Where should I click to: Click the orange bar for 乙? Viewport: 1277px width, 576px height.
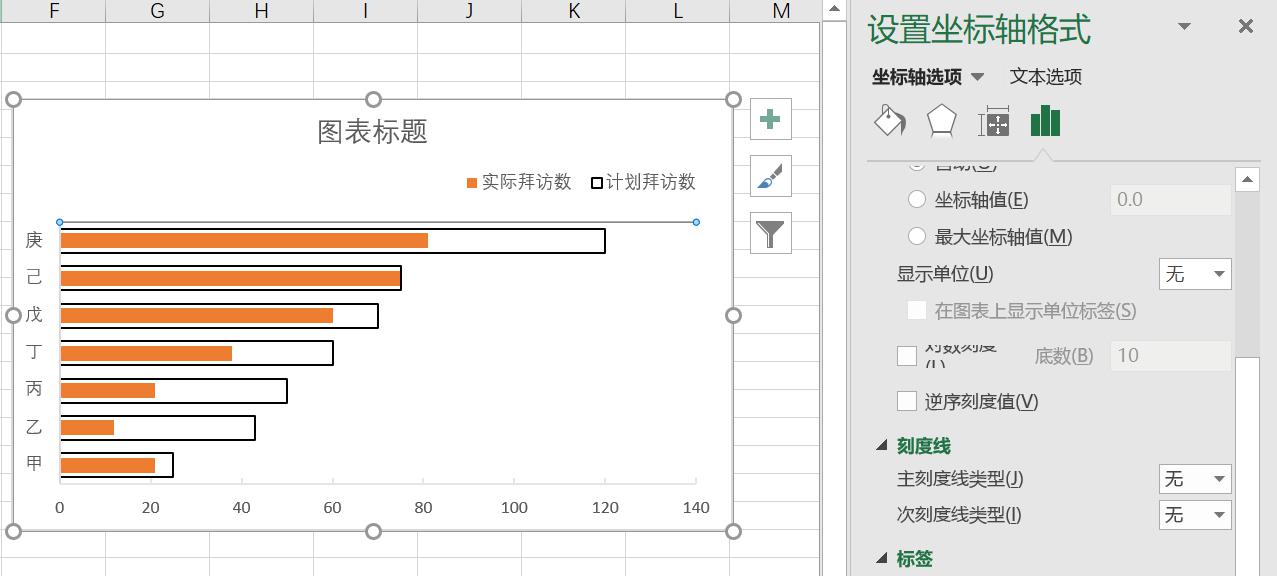(87, 428)
